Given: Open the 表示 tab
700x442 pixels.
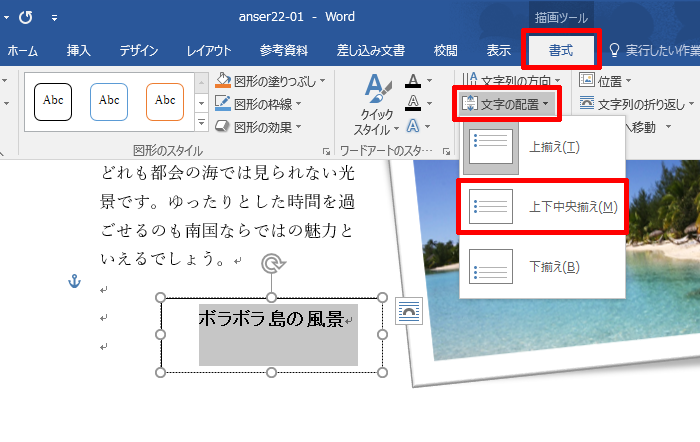Looking at the screenshot, I should tap(498, 50).
